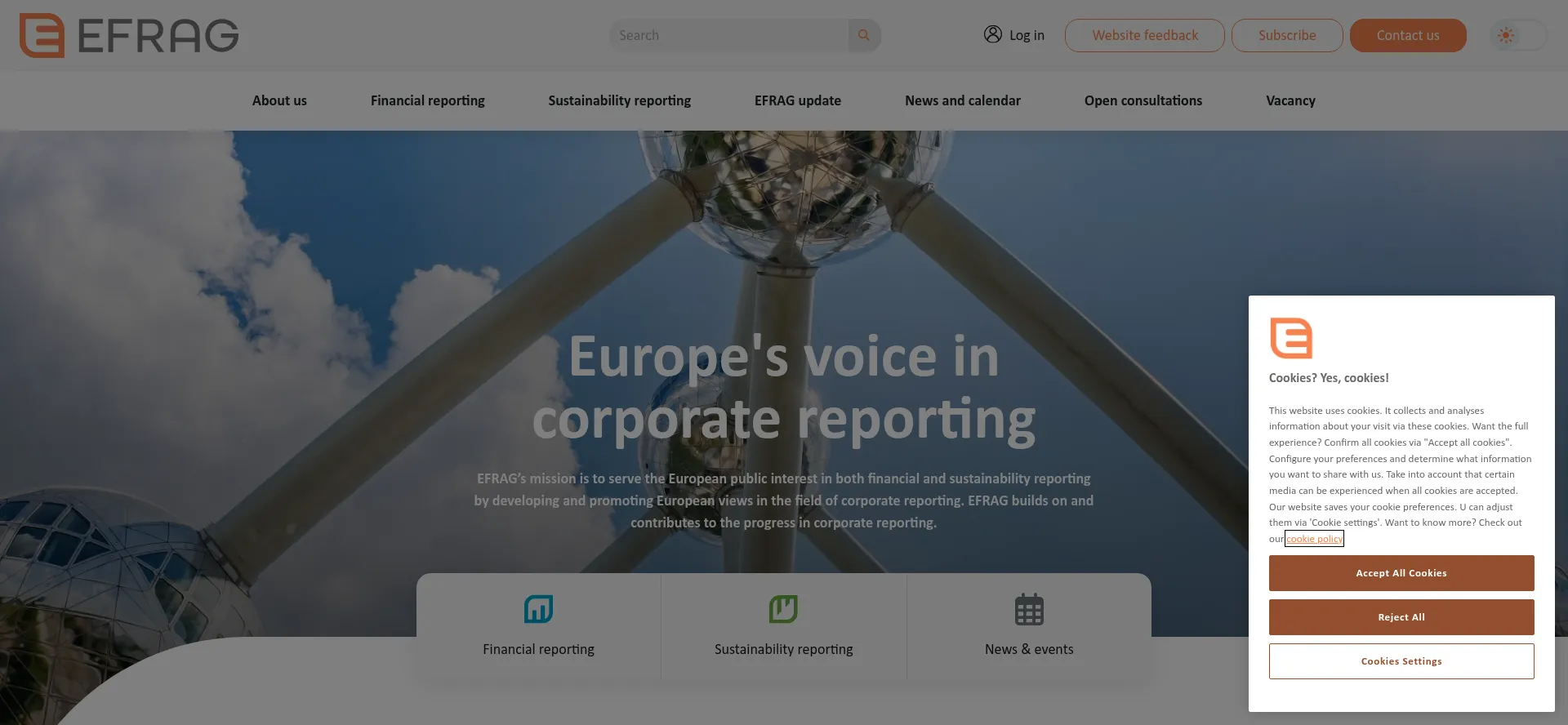Open the cookie policy link
The height and width of the screenshot is (725, 1568).
coord(1314,539)
